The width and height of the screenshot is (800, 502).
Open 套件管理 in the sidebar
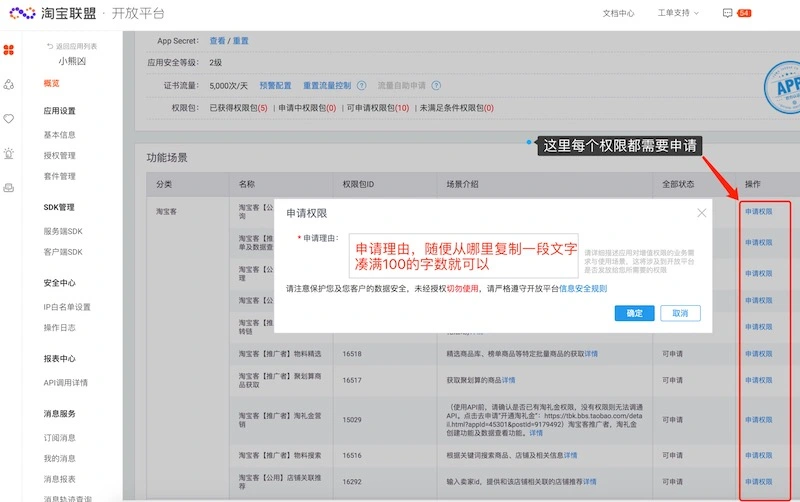tap(60, 176)
